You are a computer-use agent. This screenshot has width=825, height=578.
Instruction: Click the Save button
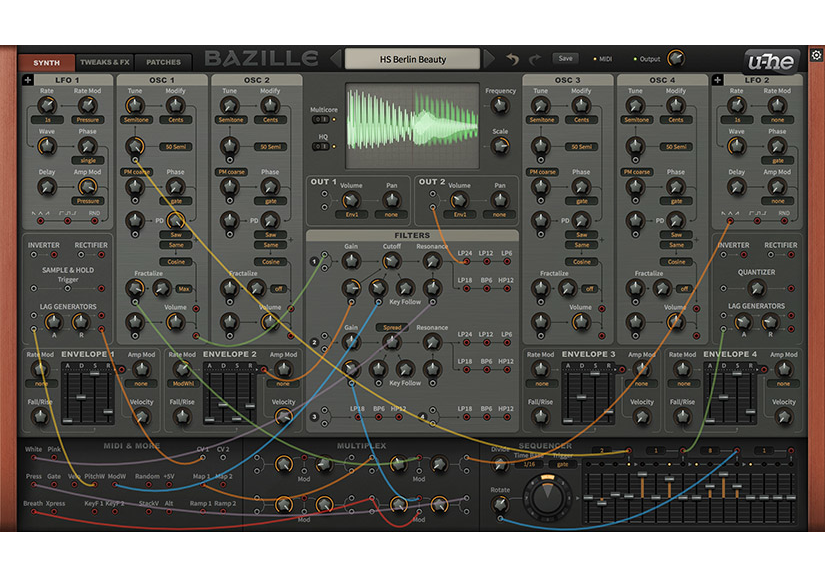pos(566,58)
